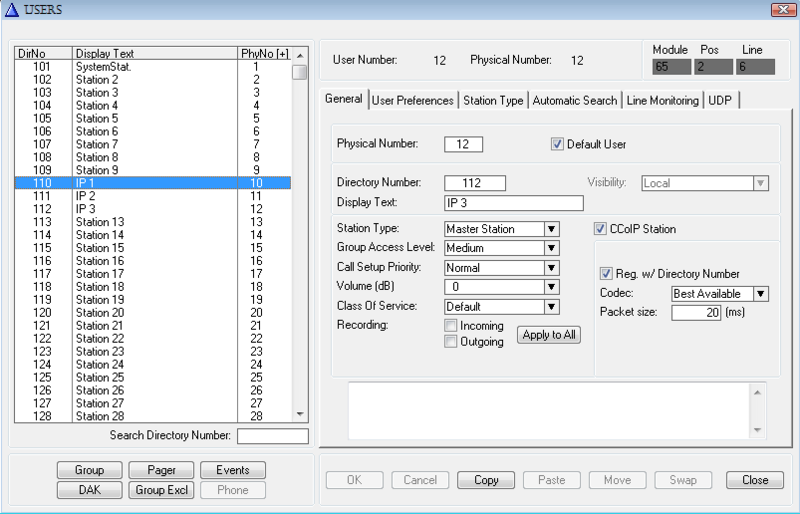Click the Line value field 6

(755, 67)
